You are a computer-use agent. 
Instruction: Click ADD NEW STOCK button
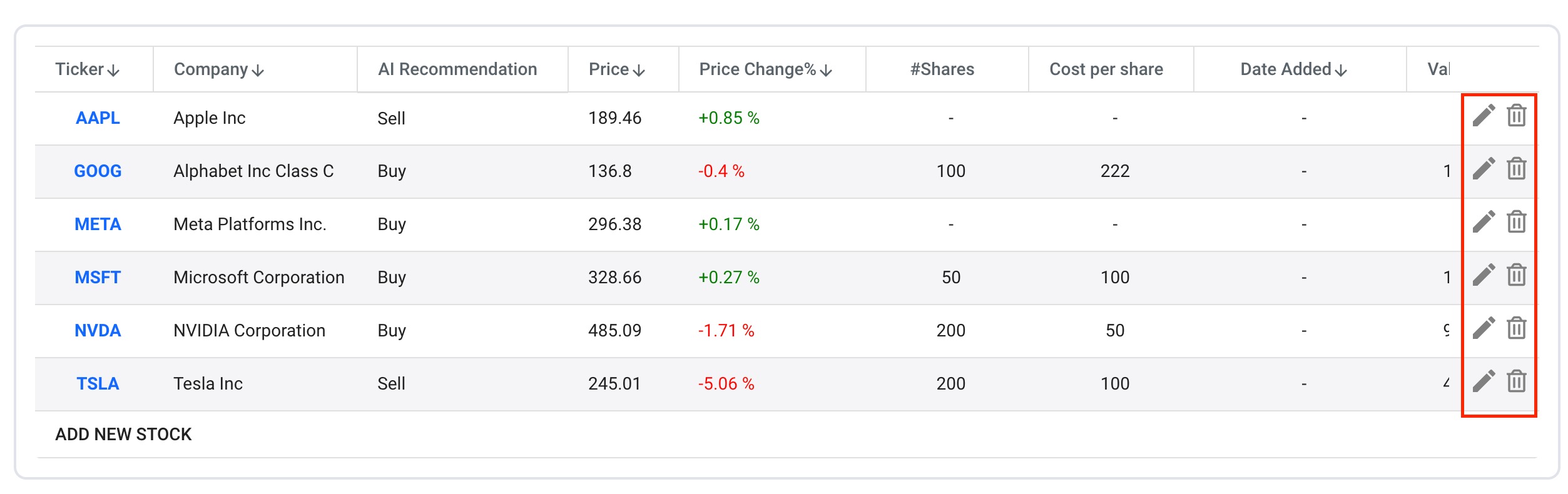click(x=123, y=435)
